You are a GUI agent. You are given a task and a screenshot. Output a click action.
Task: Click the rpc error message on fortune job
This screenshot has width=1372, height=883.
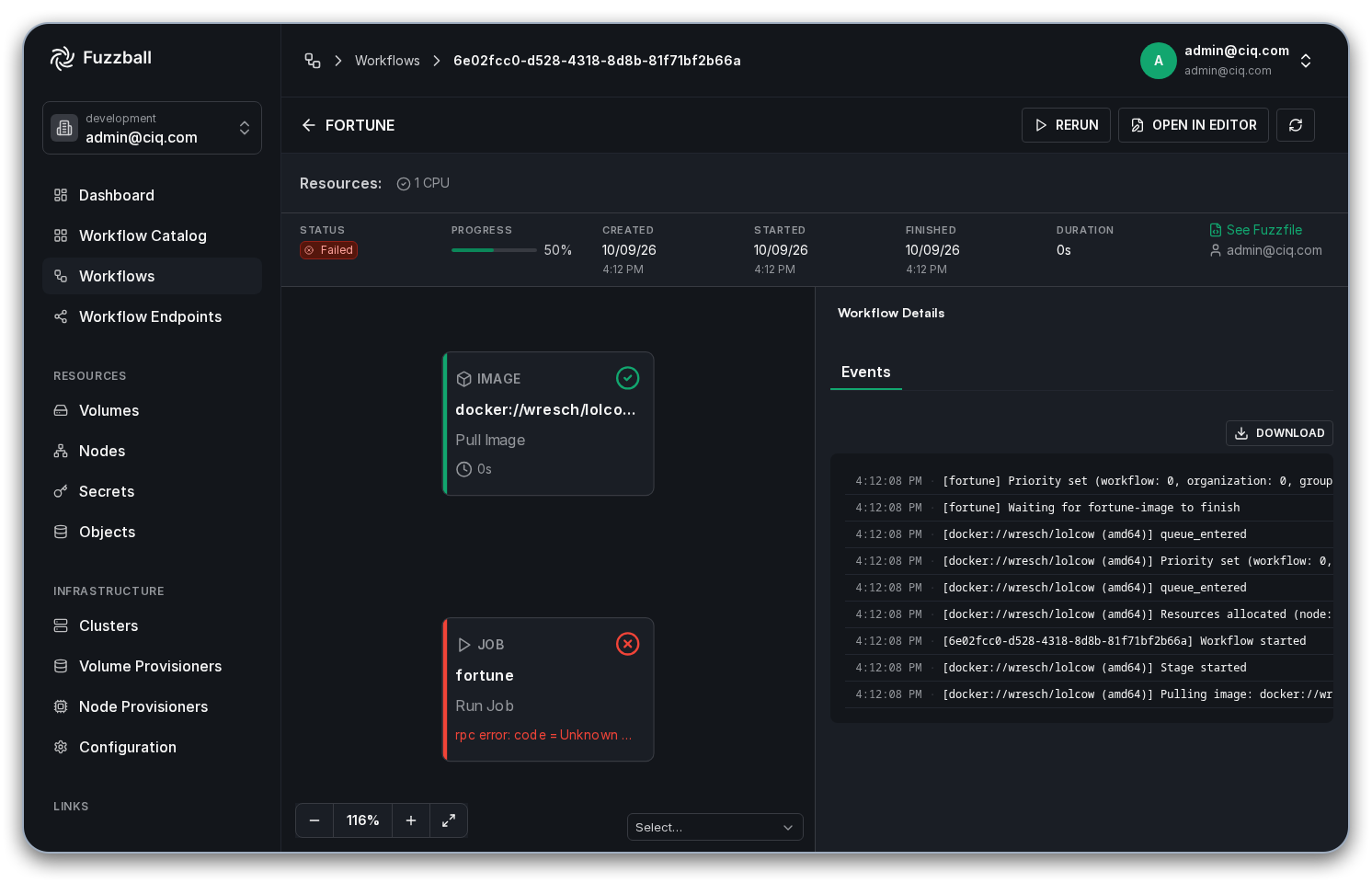pyautogui.click(x=543, y=735)
